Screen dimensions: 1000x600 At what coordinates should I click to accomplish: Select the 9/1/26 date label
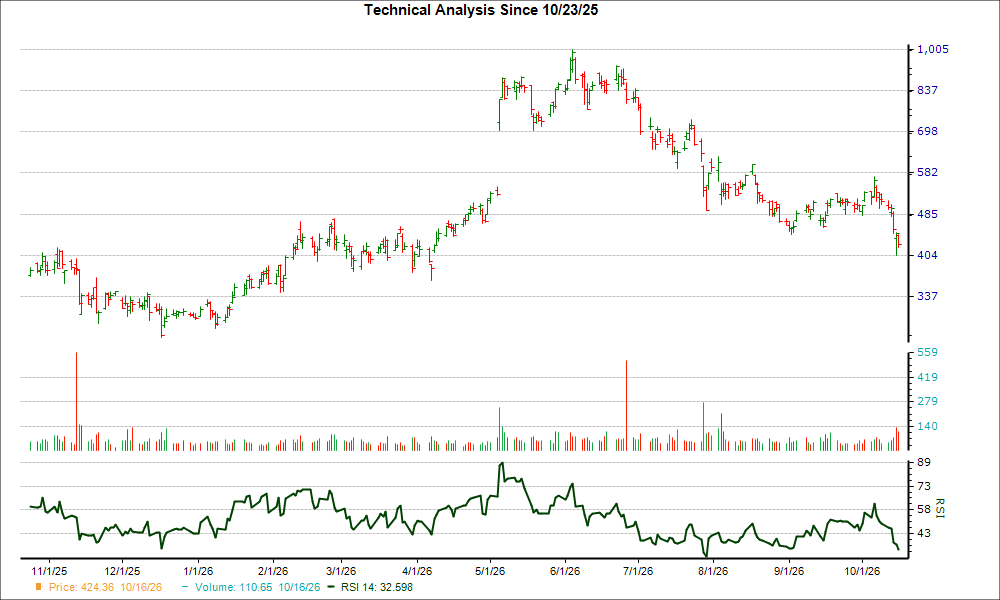point(789,571)
